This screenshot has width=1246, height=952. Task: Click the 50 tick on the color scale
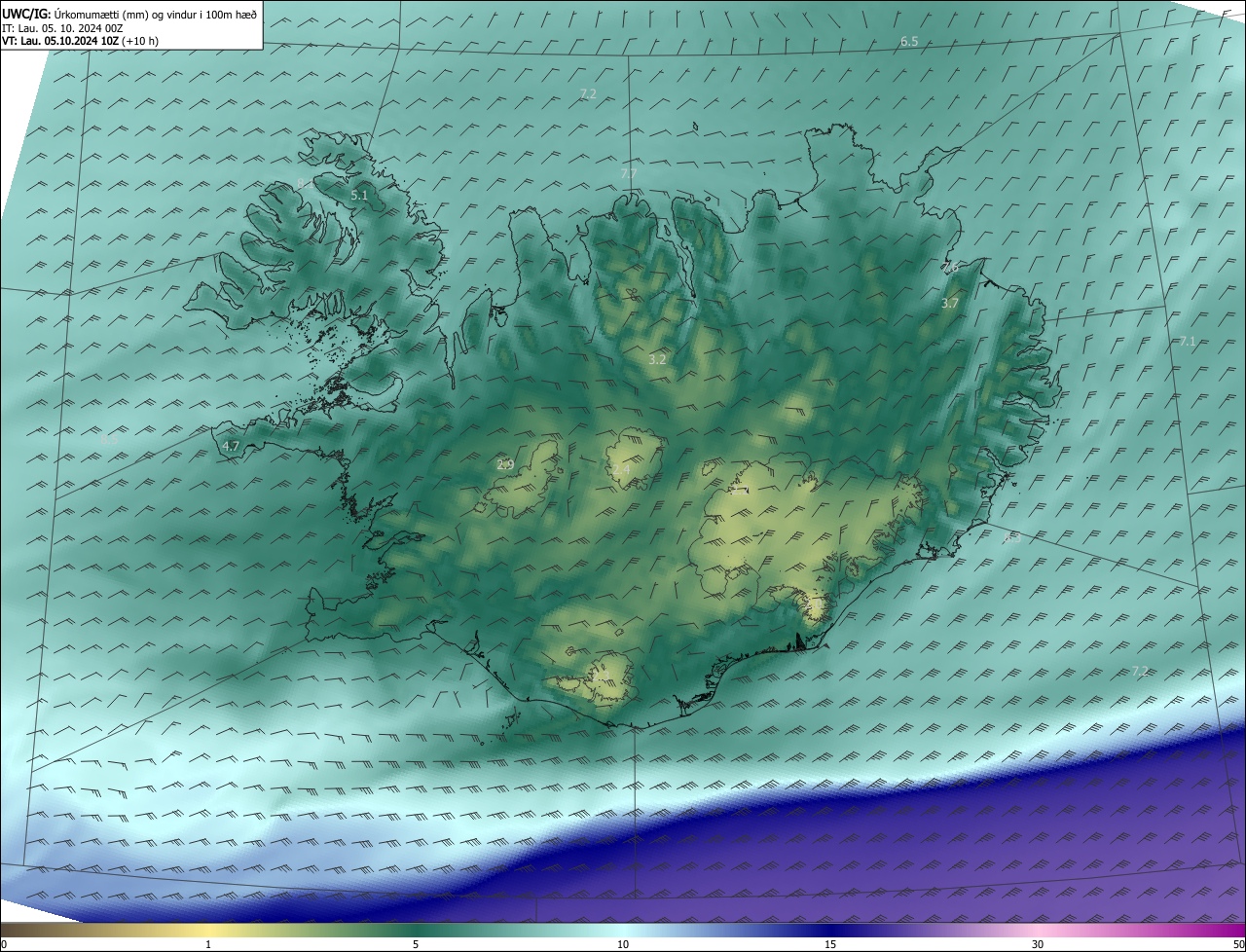1238,944
